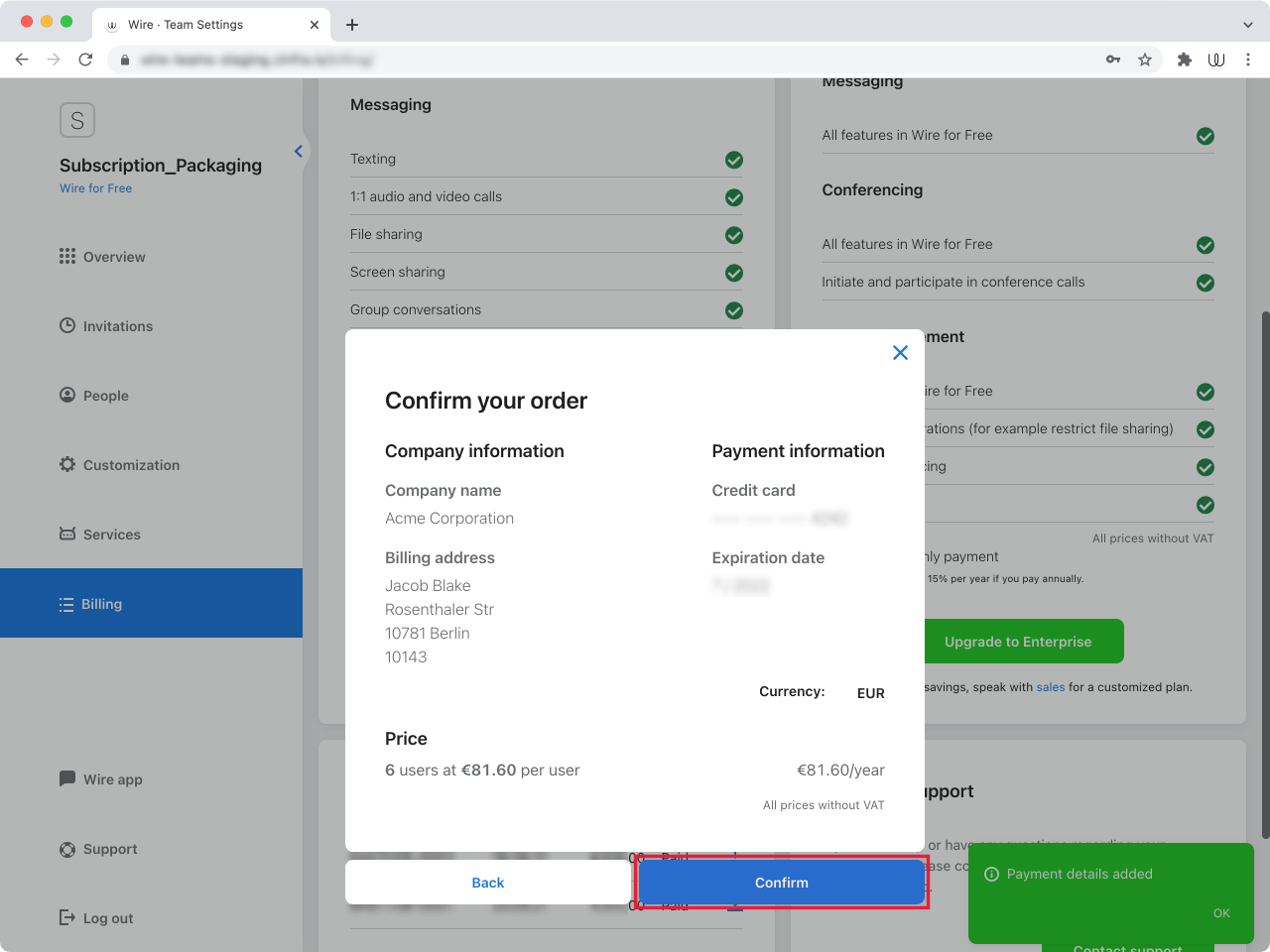The image size is (1270, 952).
Task: Click the Group conversations checkmark icon
Action: 734,310
